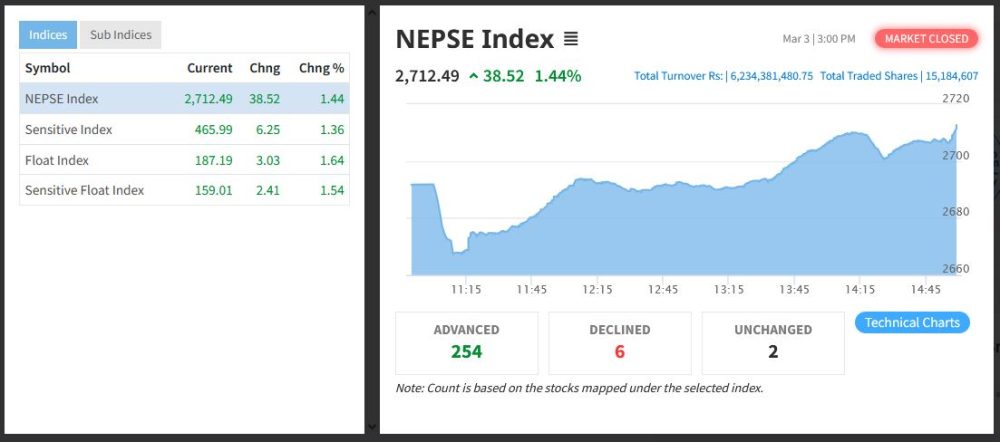Select the NEPSE Index row
This screenshot has width=1000, height=442.
point(184,99)
